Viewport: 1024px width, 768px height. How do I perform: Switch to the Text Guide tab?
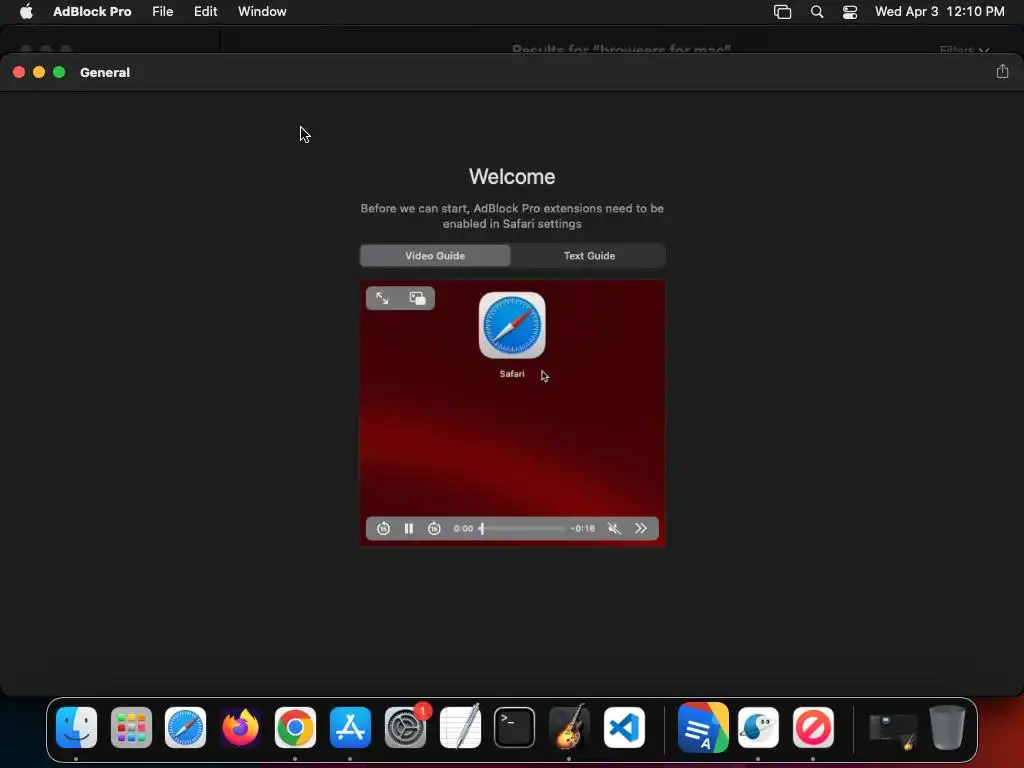589,256
